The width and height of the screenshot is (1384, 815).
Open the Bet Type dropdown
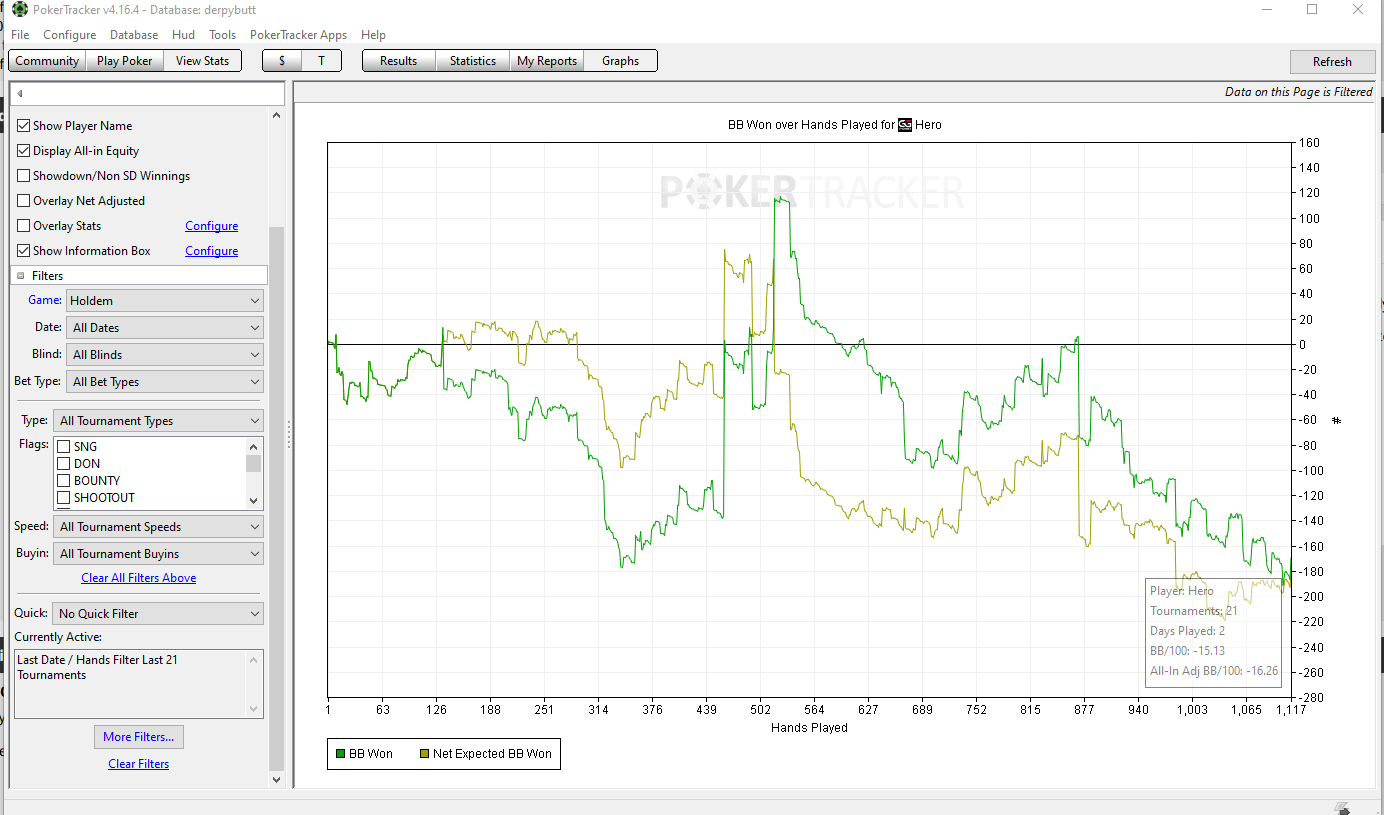(x=165, y=381)
